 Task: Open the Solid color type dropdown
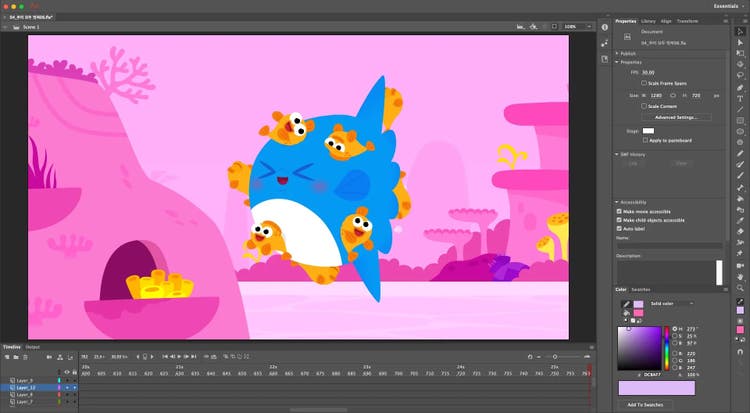point(671,303)
